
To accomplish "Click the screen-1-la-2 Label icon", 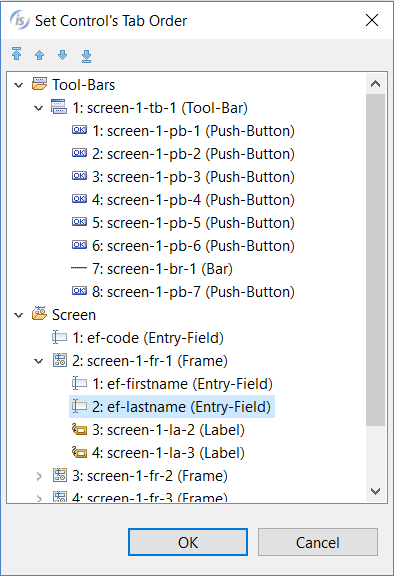I will coord(79,429).
